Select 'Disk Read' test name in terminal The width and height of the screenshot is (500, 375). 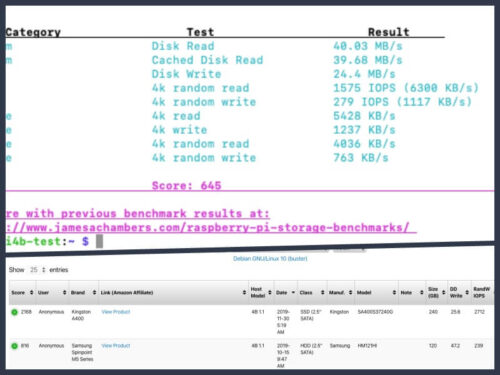[x=183, y=46]
